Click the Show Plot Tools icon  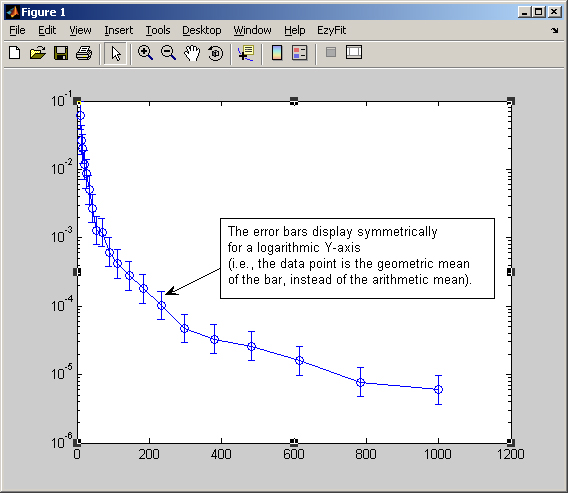[354, 52]
